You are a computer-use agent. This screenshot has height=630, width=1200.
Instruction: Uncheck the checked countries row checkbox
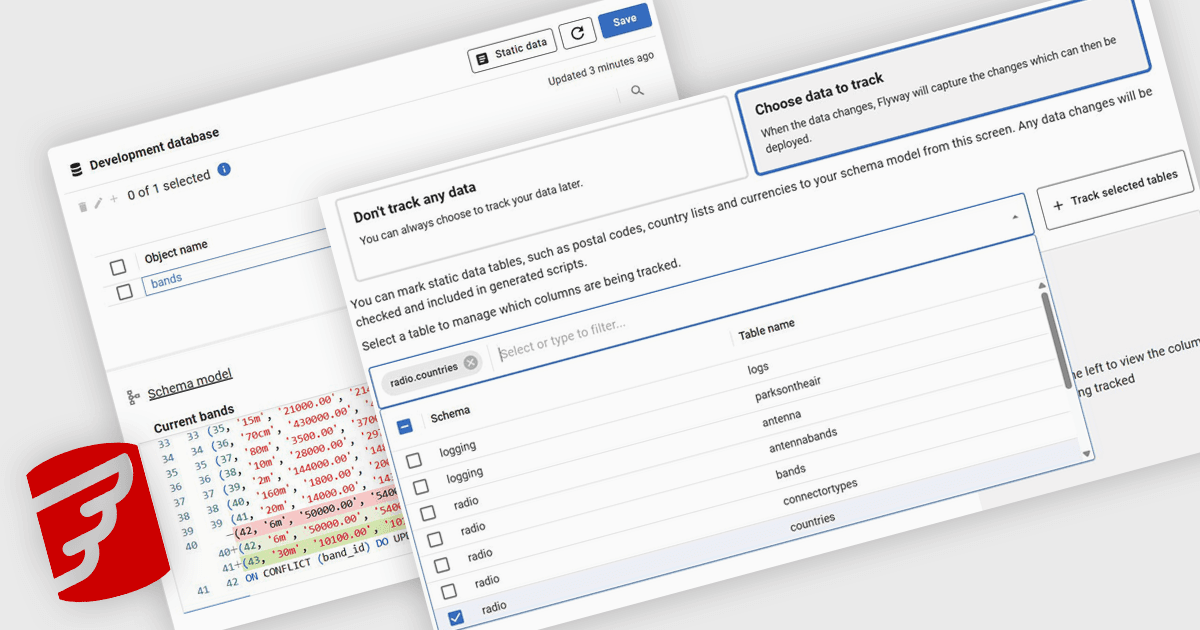[x=456, y=618]
